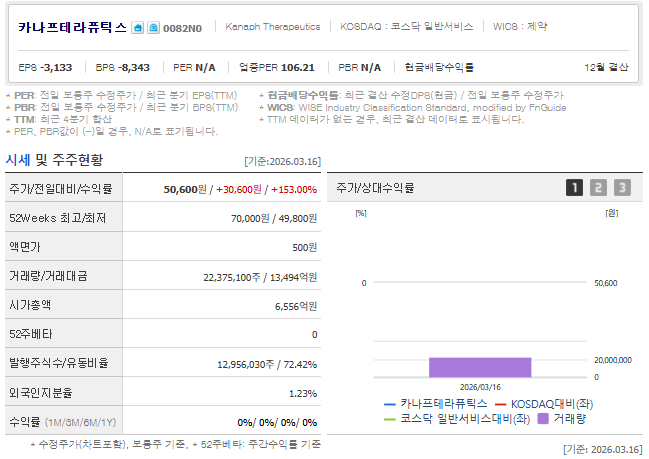Toggle KOSDAQ대비(좌) series in chart legend
Screen dimensions: 649x459
(544, 404)
